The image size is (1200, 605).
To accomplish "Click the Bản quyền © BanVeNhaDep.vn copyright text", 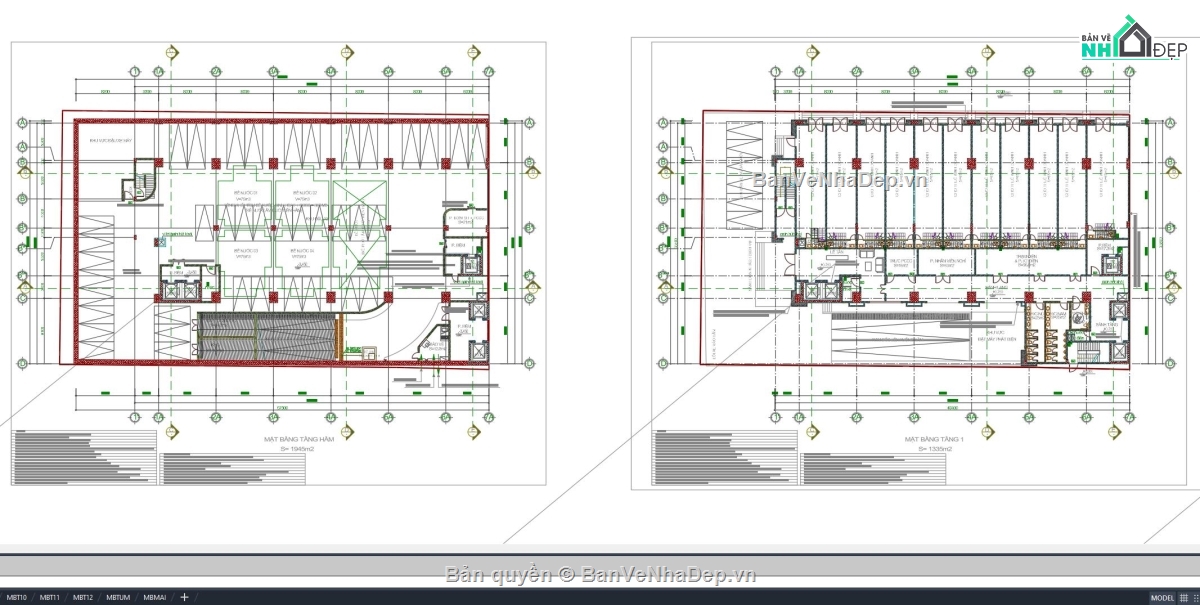I will tap(600, 574).
